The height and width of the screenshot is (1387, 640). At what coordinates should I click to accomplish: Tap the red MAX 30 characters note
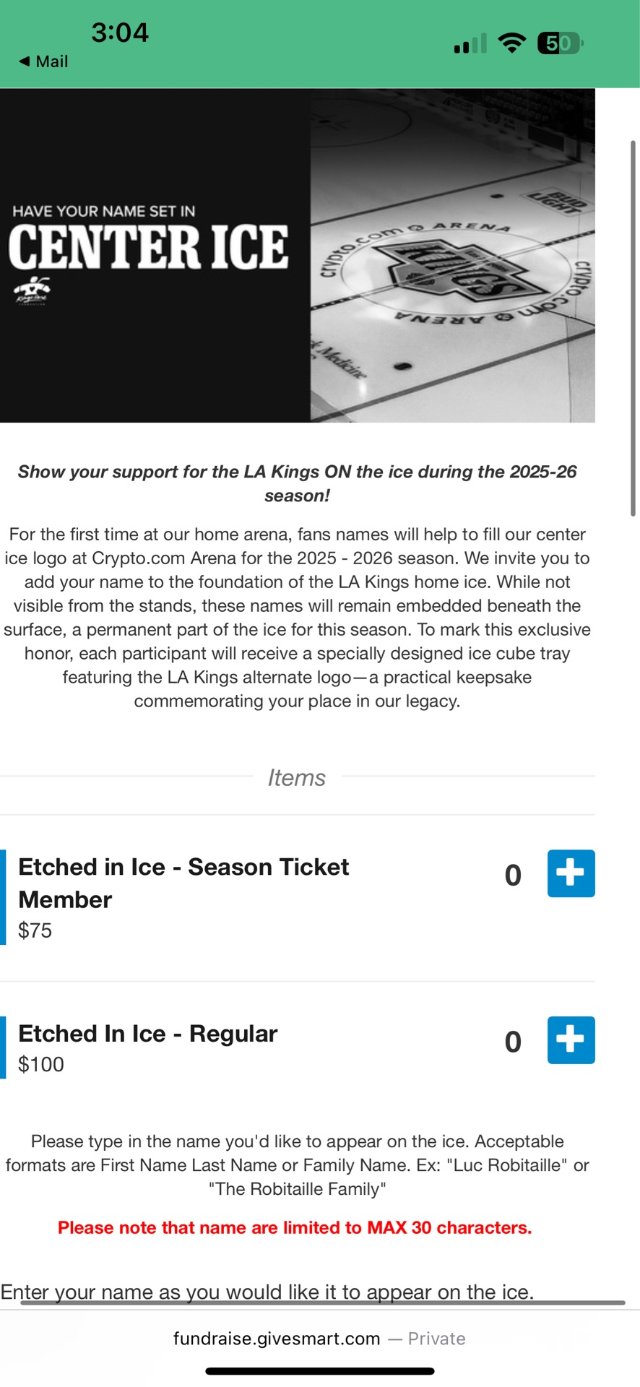[x=295, y=1227]
